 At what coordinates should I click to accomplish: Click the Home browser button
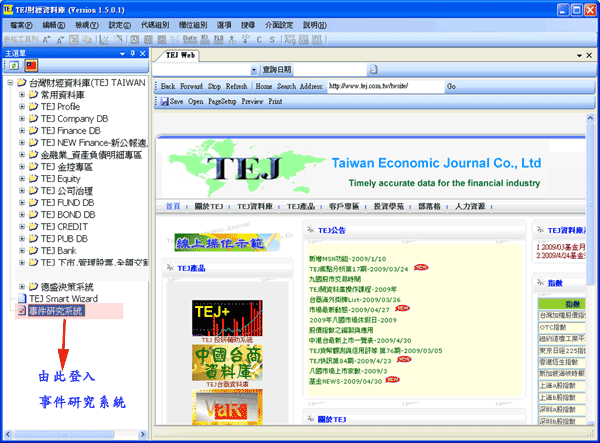click(264, 86)
